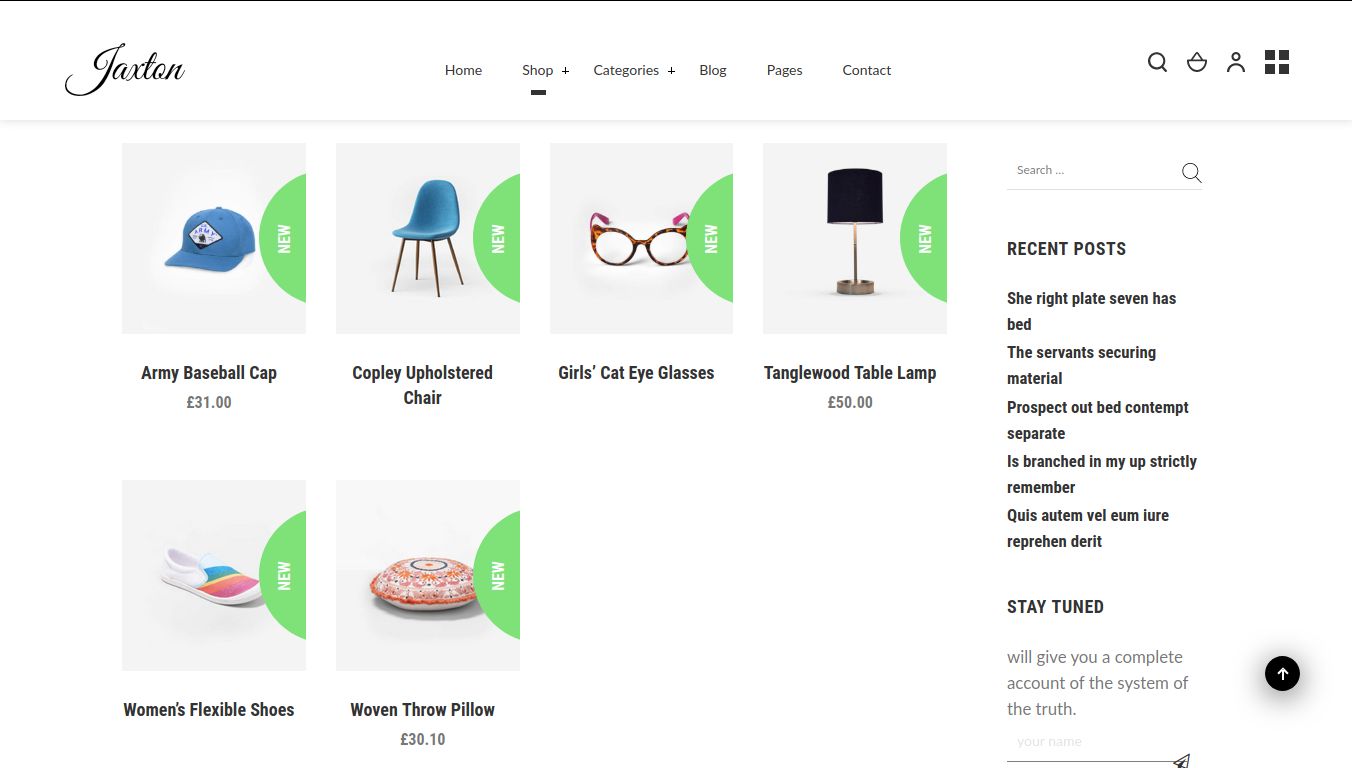This screenshot has height=768, width=1352.
Task: Click the user account icon
Action: coord(1236,63)
